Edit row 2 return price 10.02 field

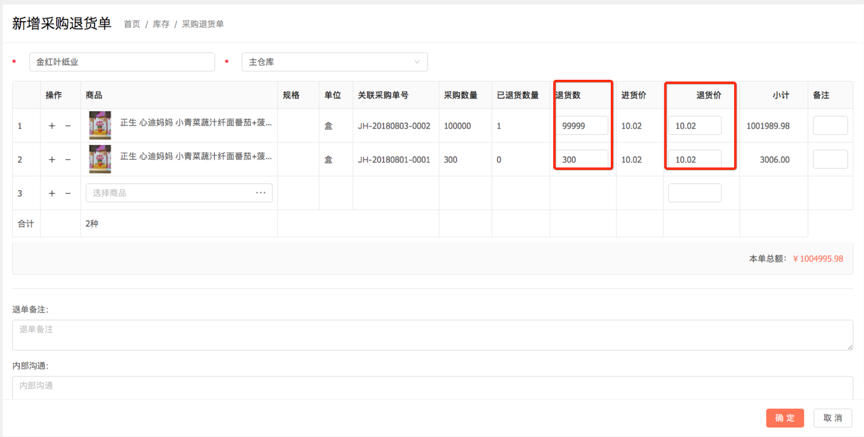click(x=695, y=159)
